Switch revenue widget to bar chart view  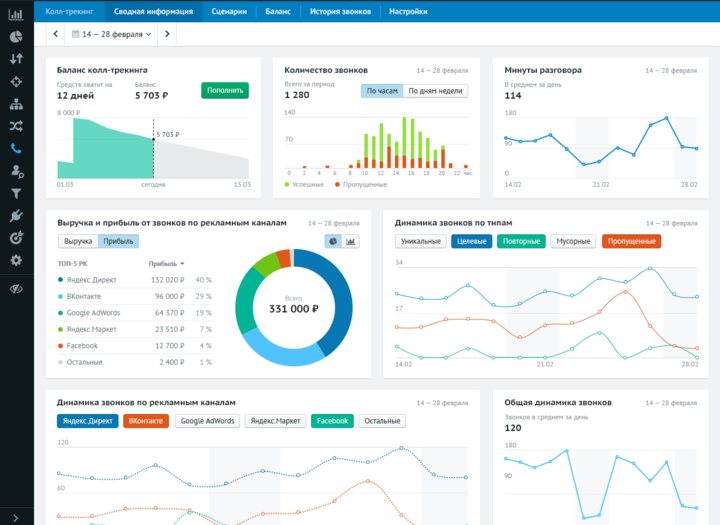point(351,241)
